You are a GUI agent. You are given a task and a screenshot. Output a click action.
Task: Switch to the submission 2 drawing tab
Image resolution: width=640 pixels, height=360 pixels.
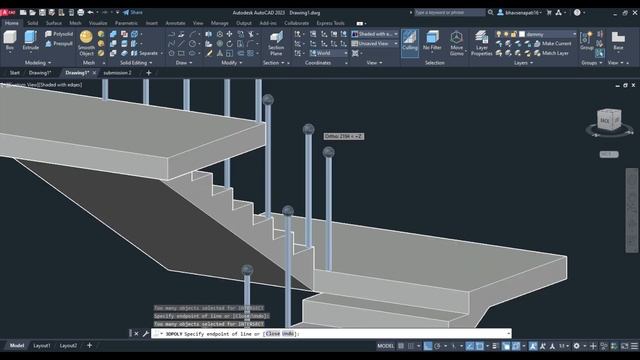pyautogui.click(x=118, y=73)
